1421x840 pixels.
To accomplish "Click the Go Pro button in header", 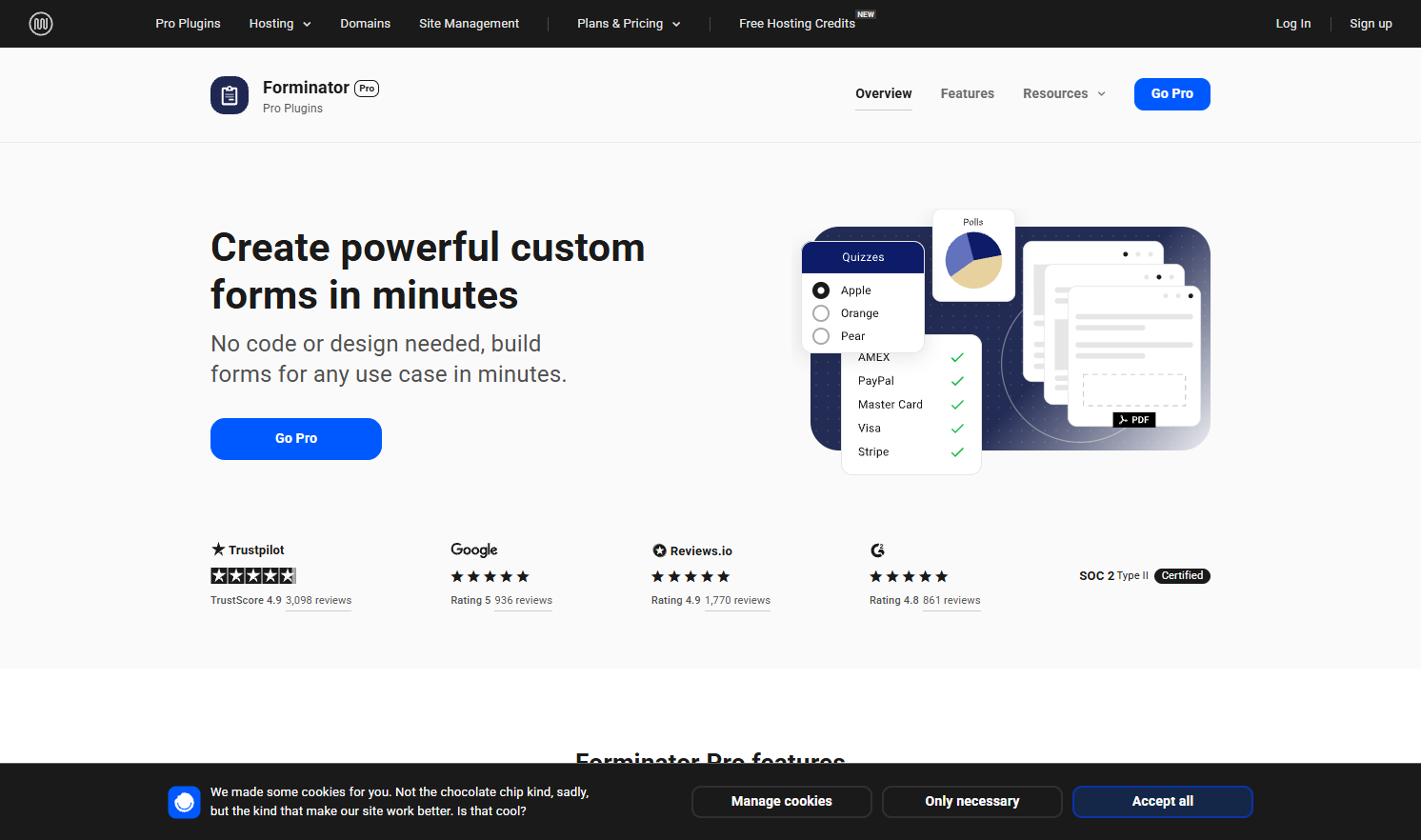I will 1172,94.
